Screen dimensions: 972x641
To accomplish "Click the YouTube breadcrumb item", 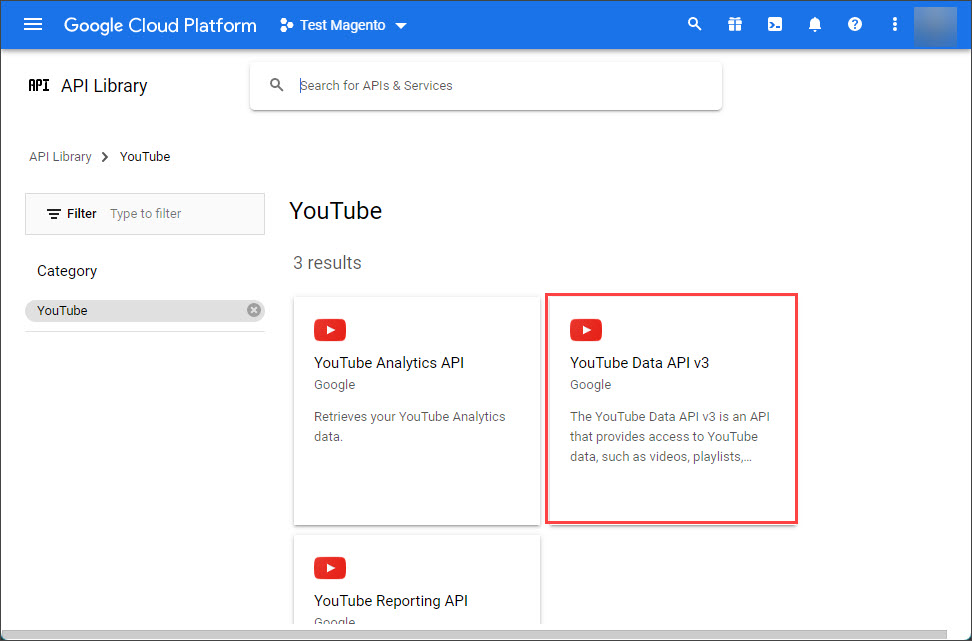I will click(145, 157).
